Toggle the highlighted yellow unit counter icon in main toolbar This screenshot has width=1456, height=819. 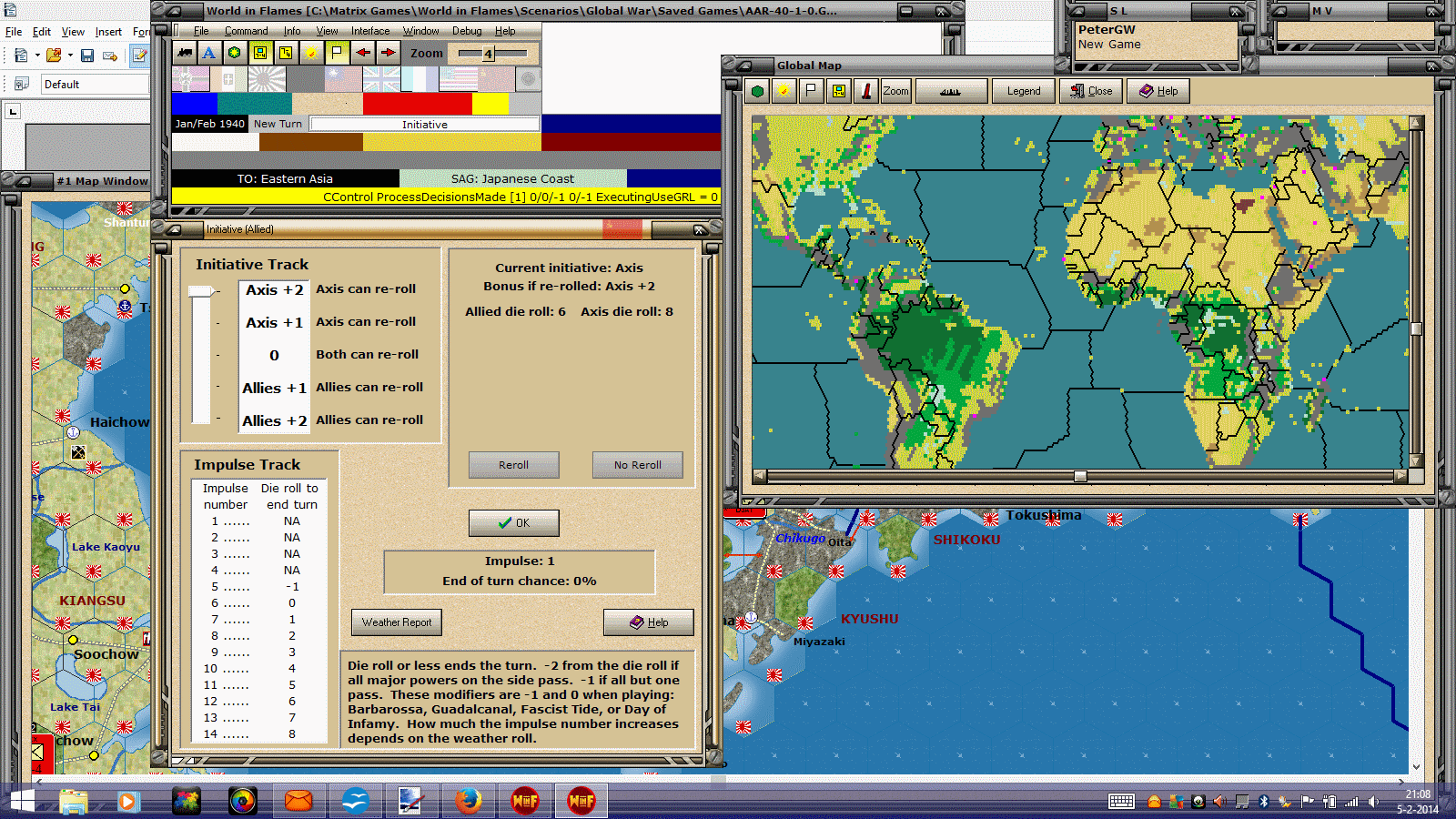point(260,53)
